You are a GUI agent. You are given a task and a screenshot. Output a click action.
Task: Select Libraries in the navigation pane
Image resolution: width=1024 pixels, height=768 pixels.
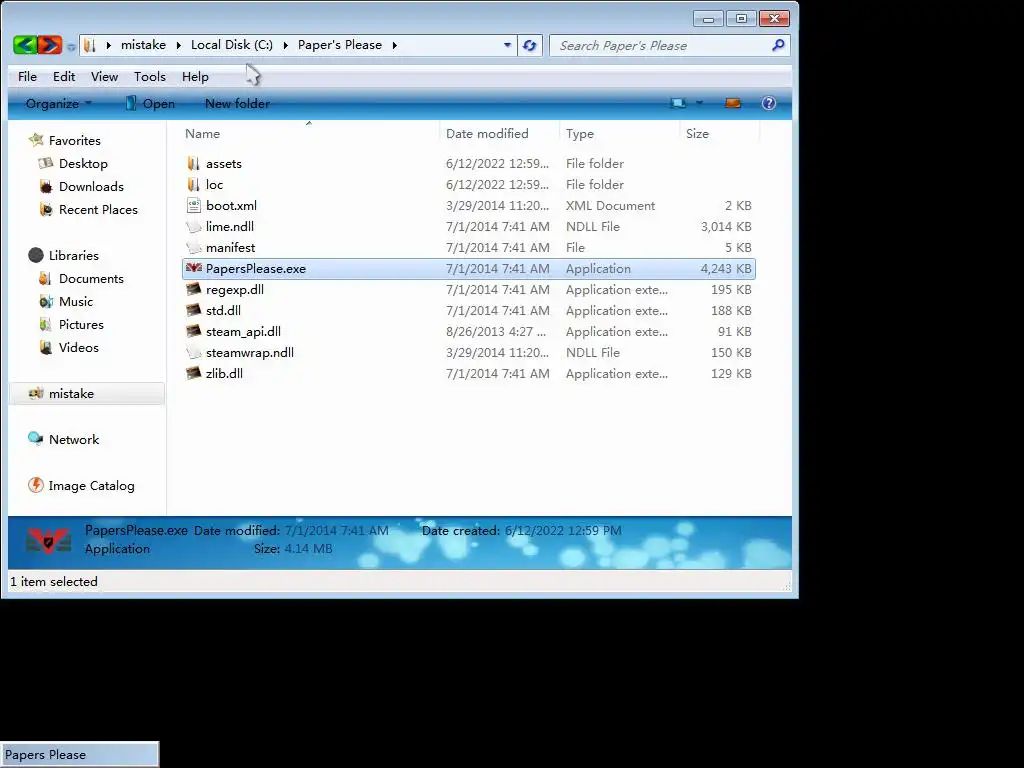click(x=74, y=255)
